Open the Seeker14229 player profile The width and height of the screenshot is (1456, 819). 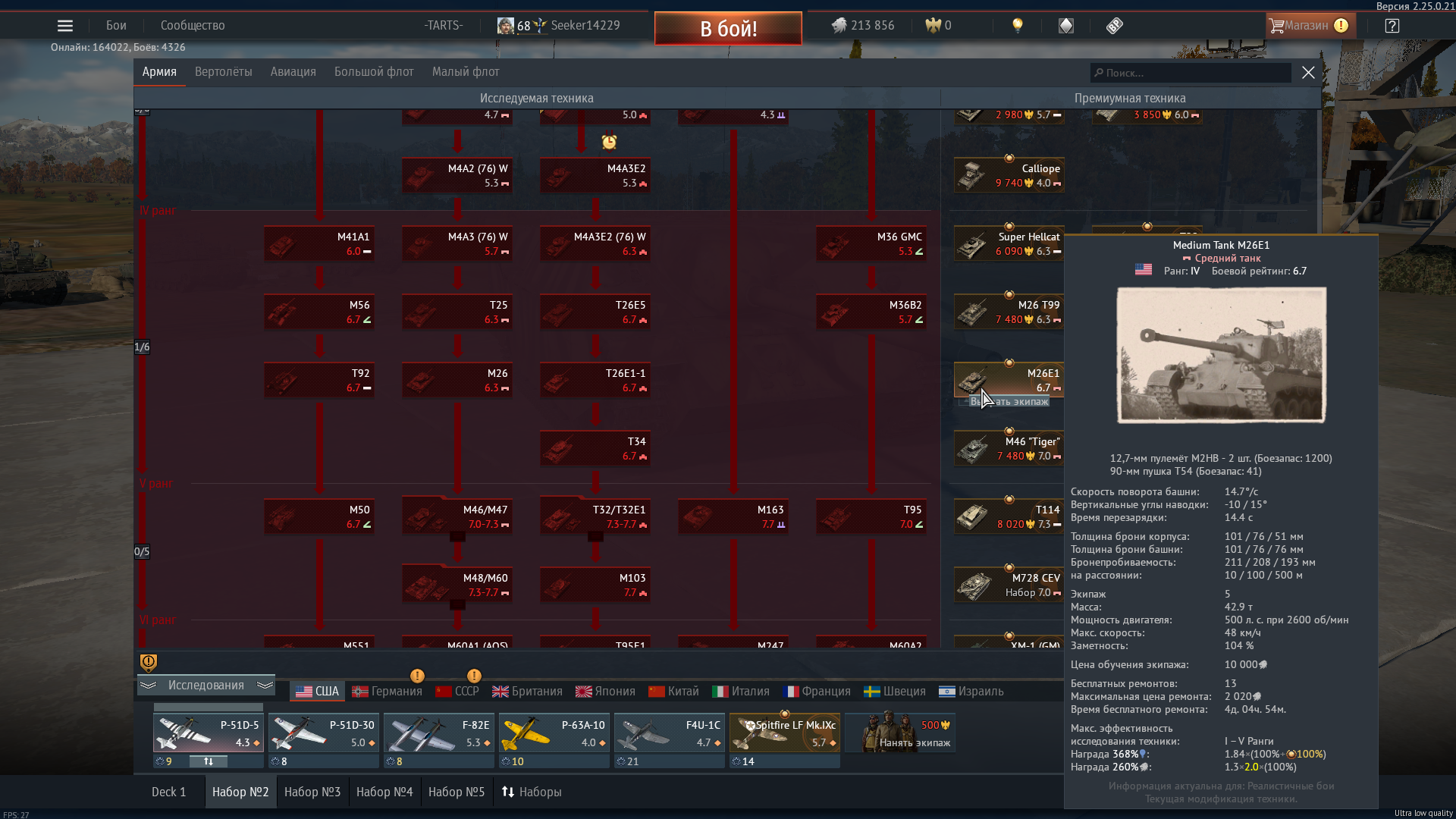tap(559, 26)
